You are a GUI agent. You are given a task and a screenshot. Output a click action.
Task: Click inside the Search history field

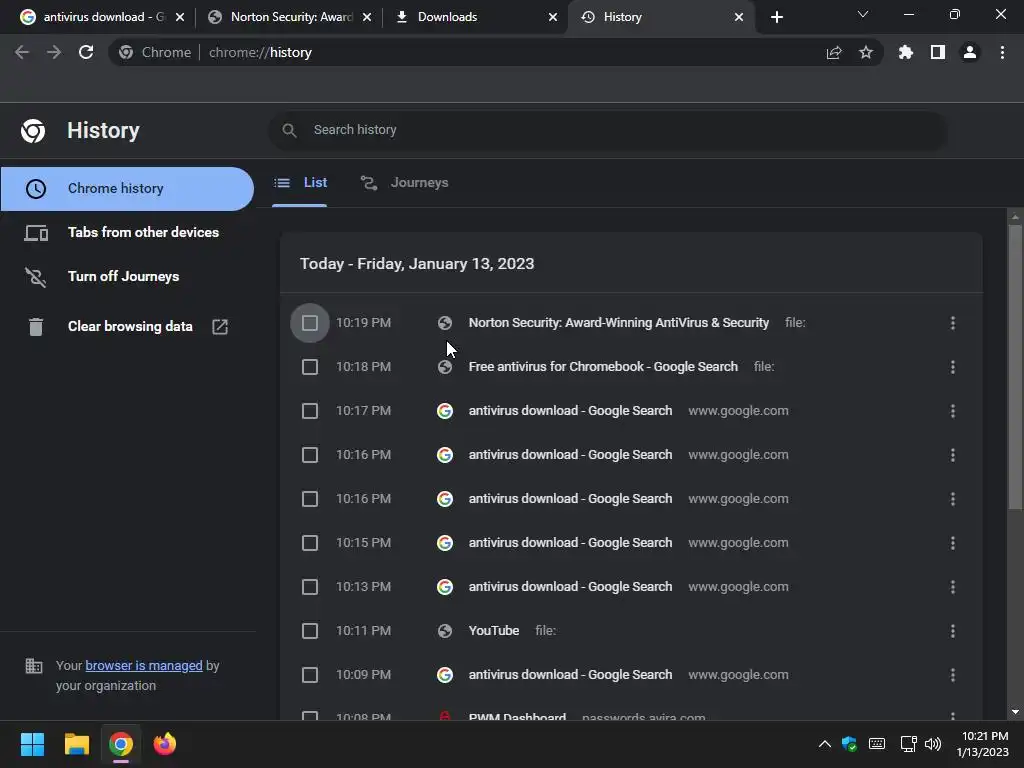(607, 130)
